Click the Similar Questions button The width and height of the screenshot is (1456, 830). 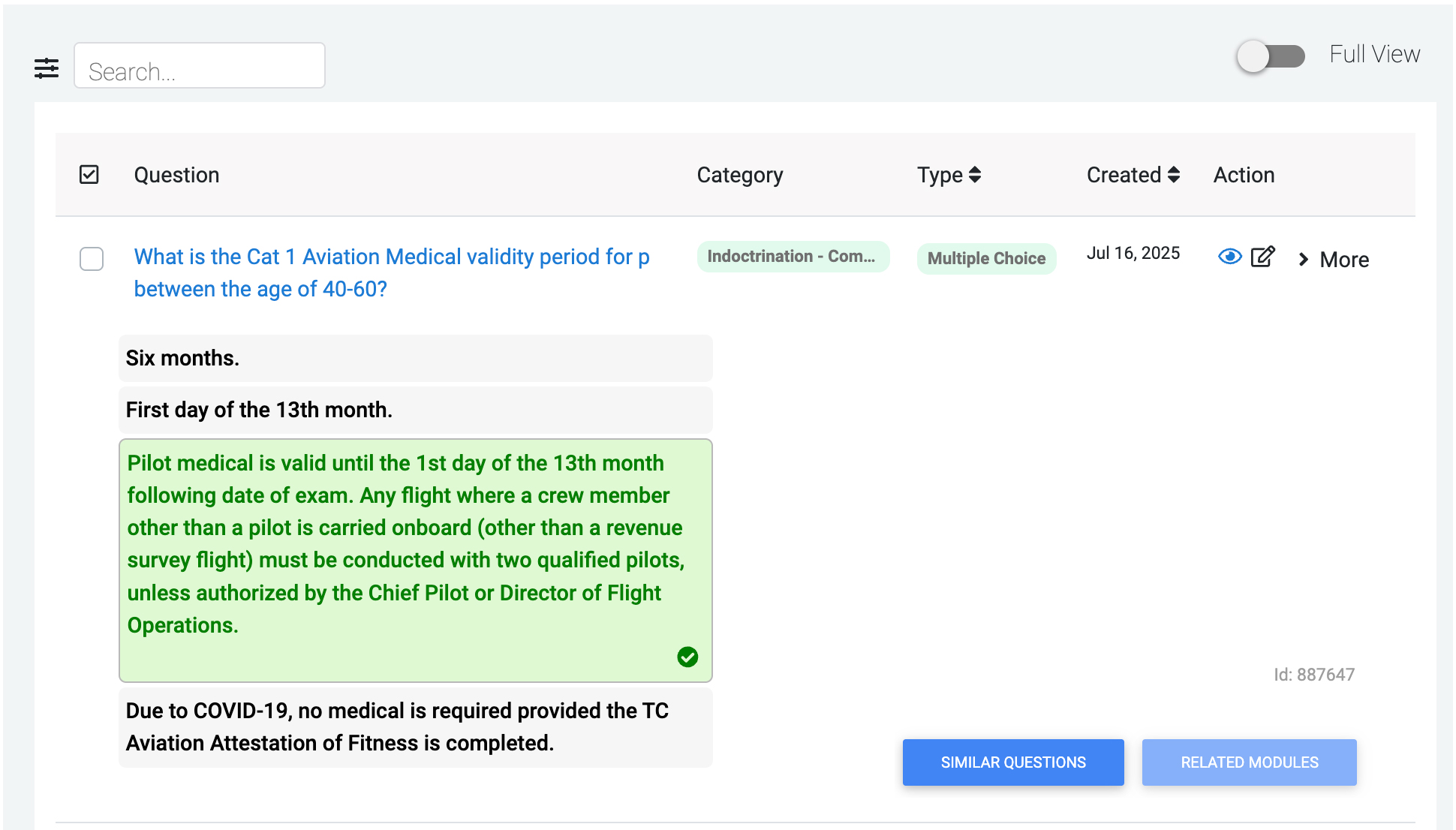(1012, 762)
